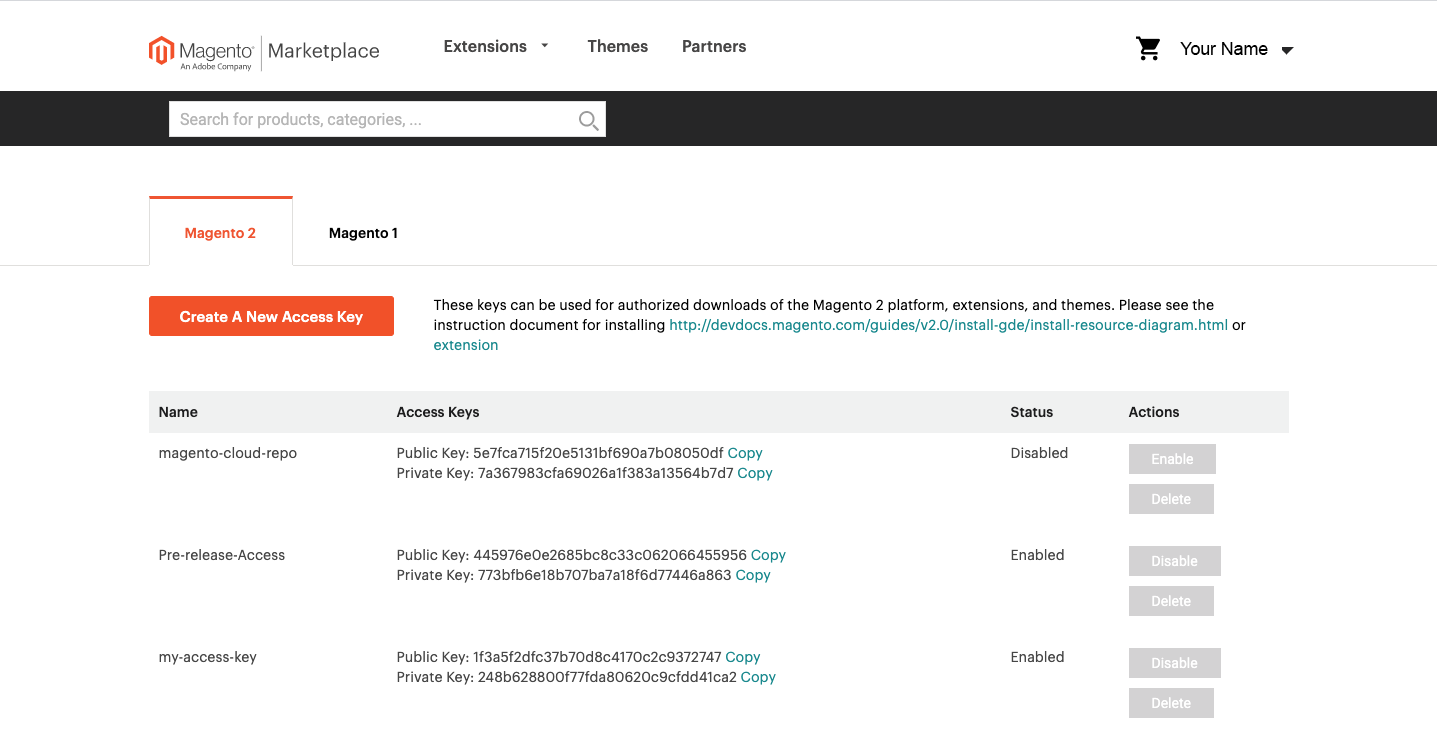Viewport: 1437px width, 734px height.
Task: Click the Magento Marketplace logo
Action: click(x=264, y=52)
